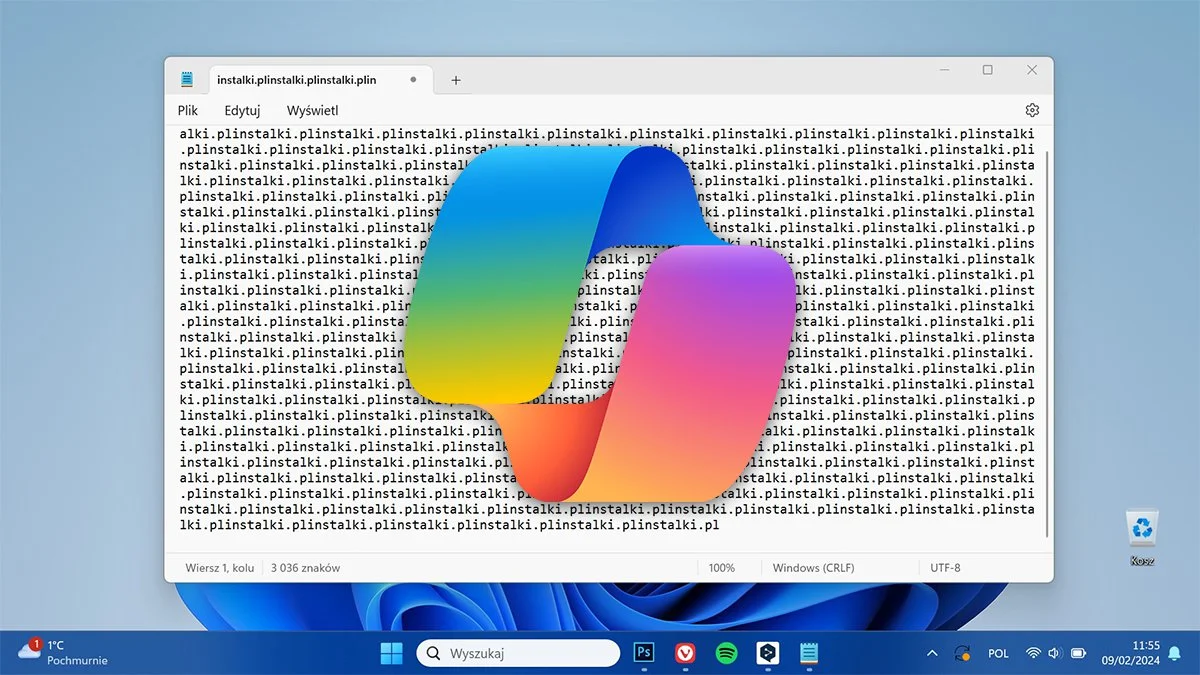Launch Vivaldi browser from taskbar

(686, 653)
